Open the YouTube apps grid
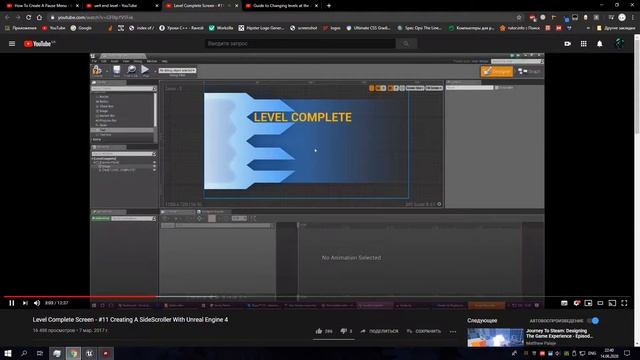 (584, 44)
